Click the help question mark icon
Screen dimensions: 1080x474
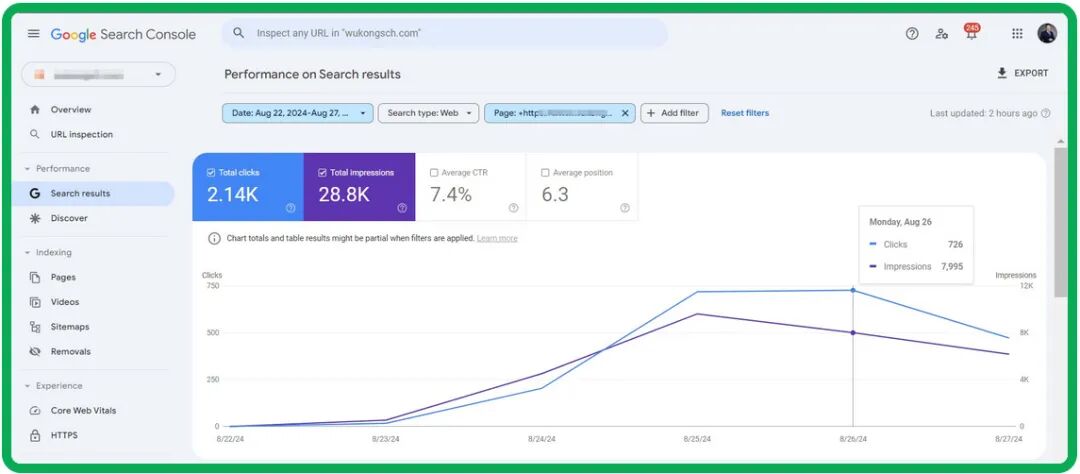coord(912,33)
